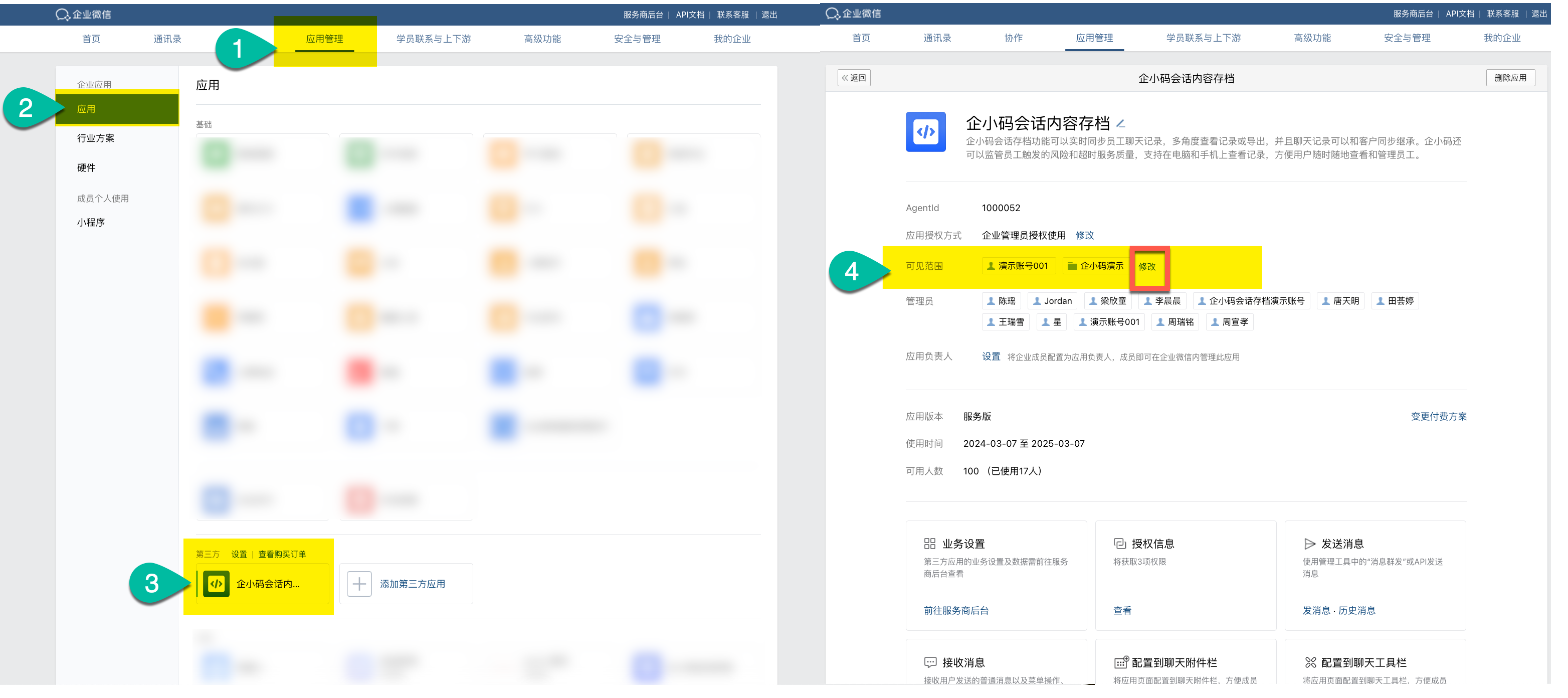The image size is (1568, 698).
Task: Click 变更付费方案 link
Action: pos(1438,417)
